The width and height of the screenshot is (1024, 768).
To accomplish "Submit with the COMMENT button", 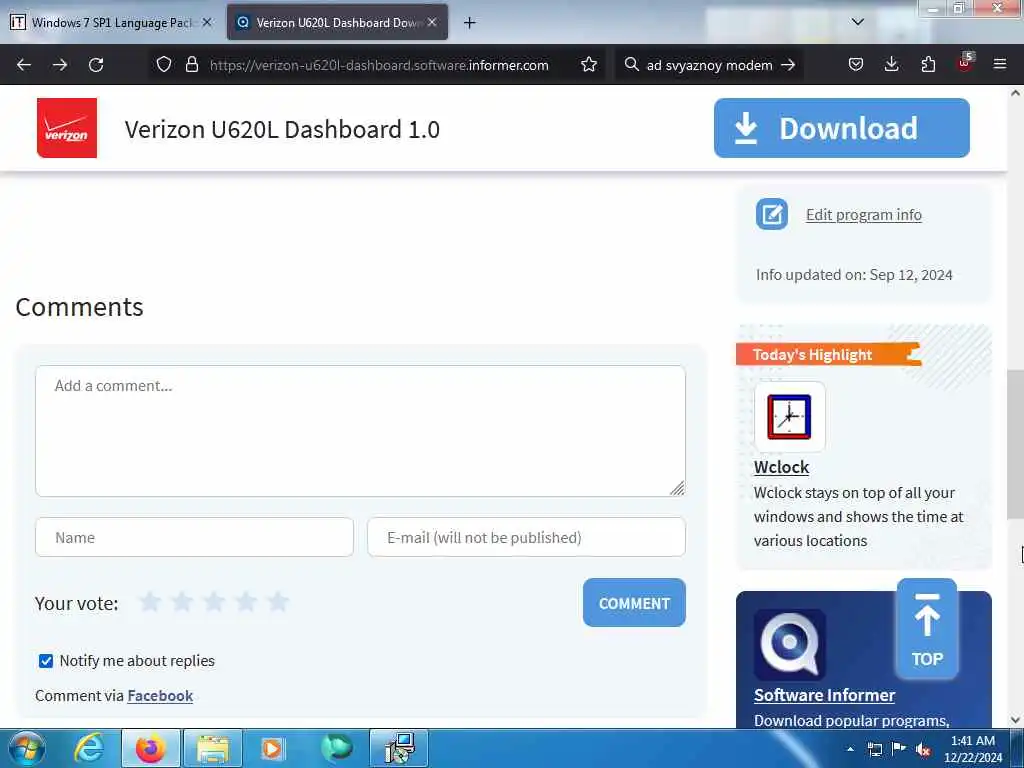I will (634, 603).
